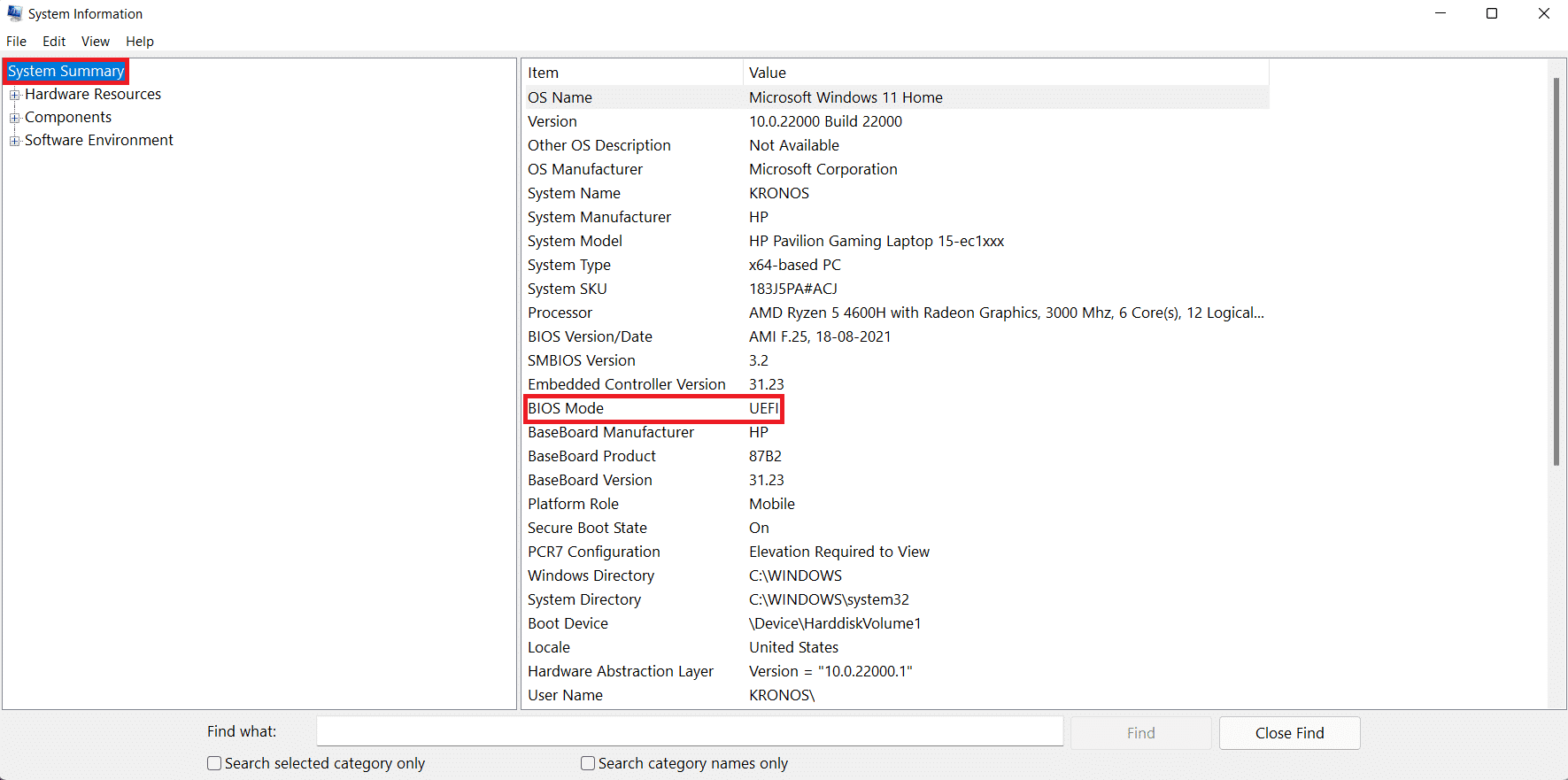
Task: Click the Close Find button
Action: point(1288,733)
